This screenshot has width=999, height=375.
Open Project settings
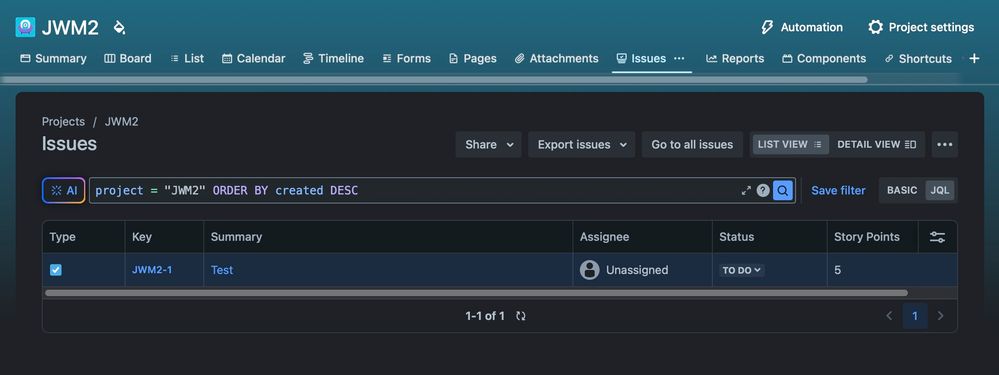[x=921, y=27]
